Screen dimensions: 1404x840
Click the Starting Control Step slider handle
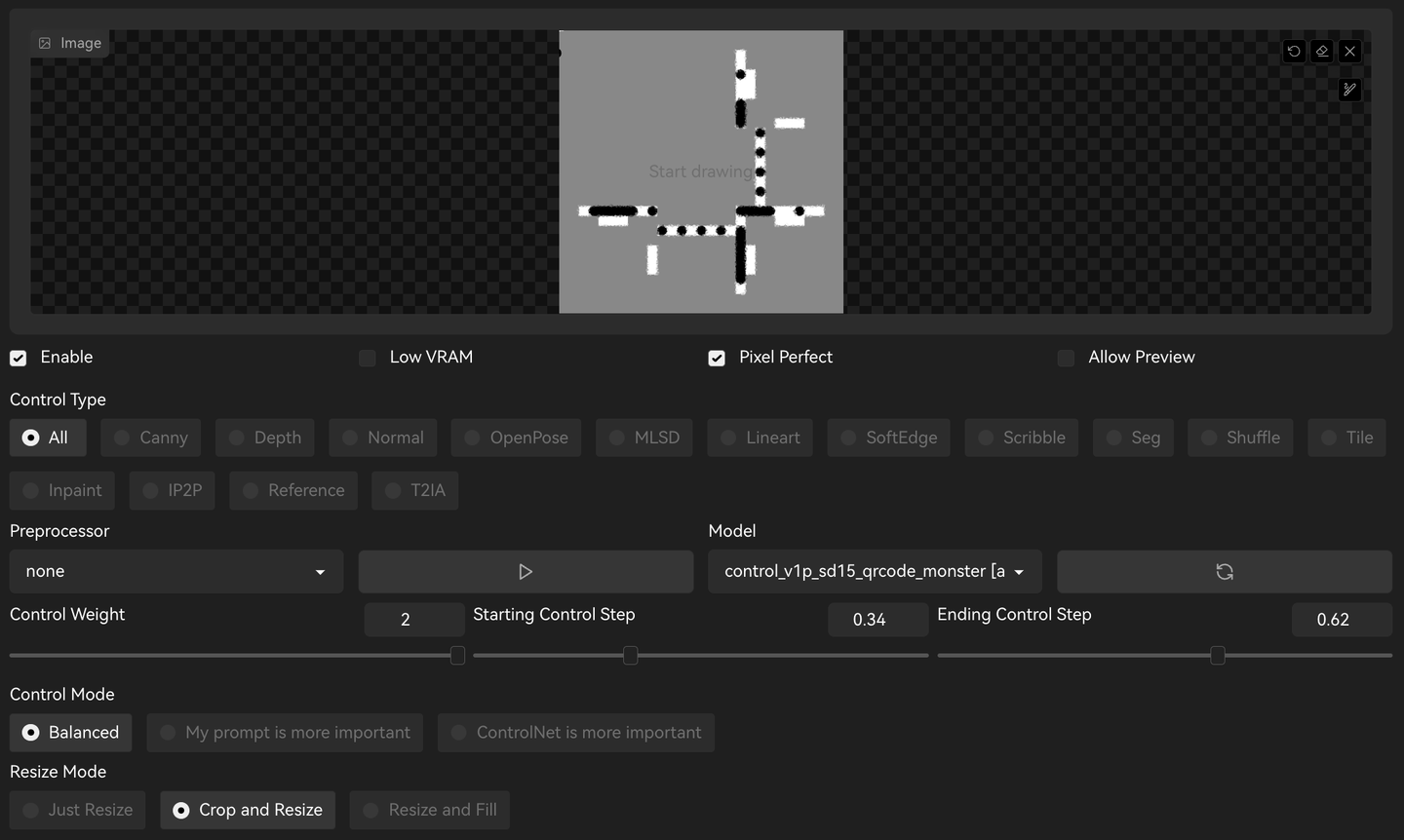(631, 656)
